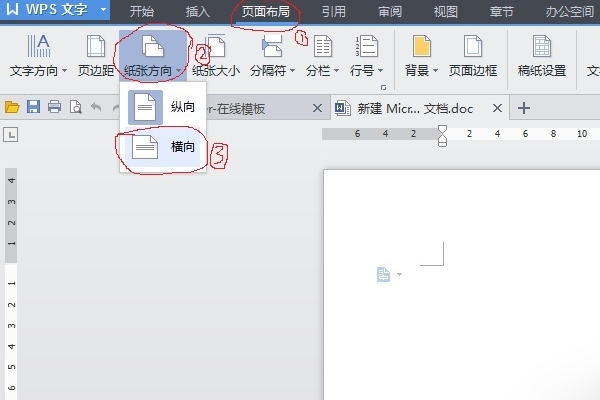Click the tab stop selector L box
The width and height of the screenshot is (600, 400).
tap(11, 134)
